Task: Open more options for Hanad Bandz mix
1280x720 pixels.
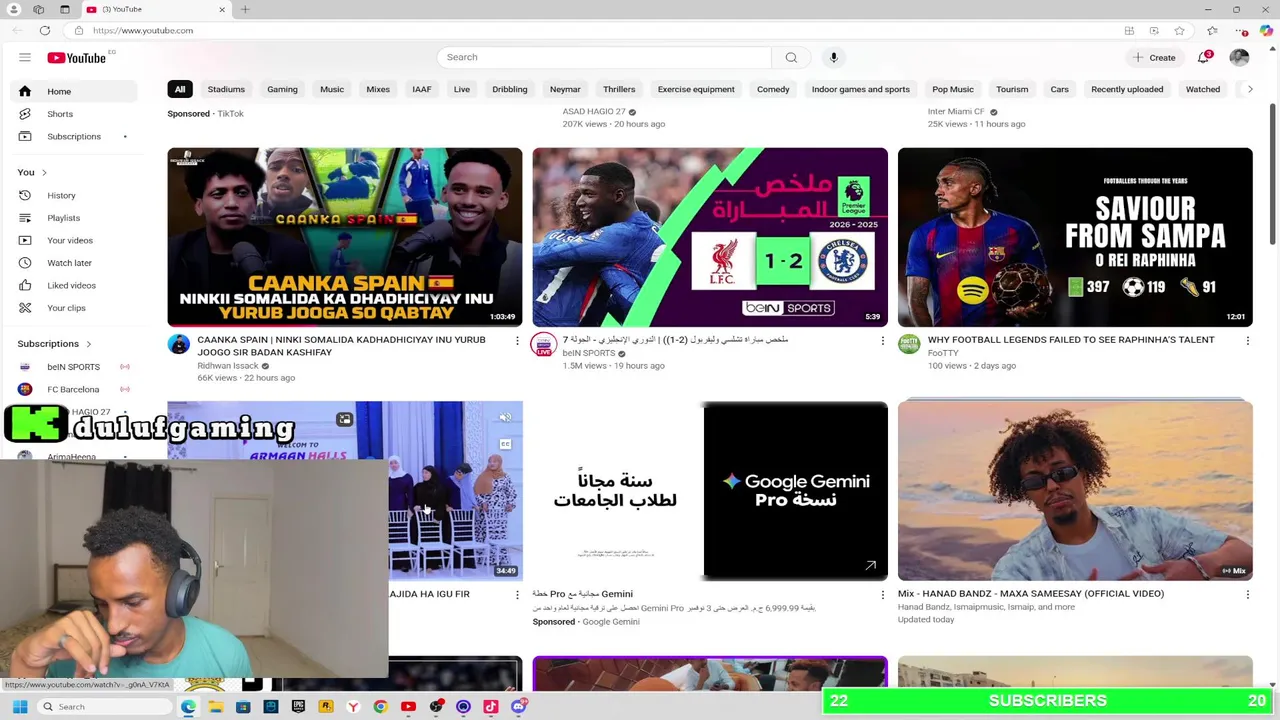Action: tap(1247, 595)
